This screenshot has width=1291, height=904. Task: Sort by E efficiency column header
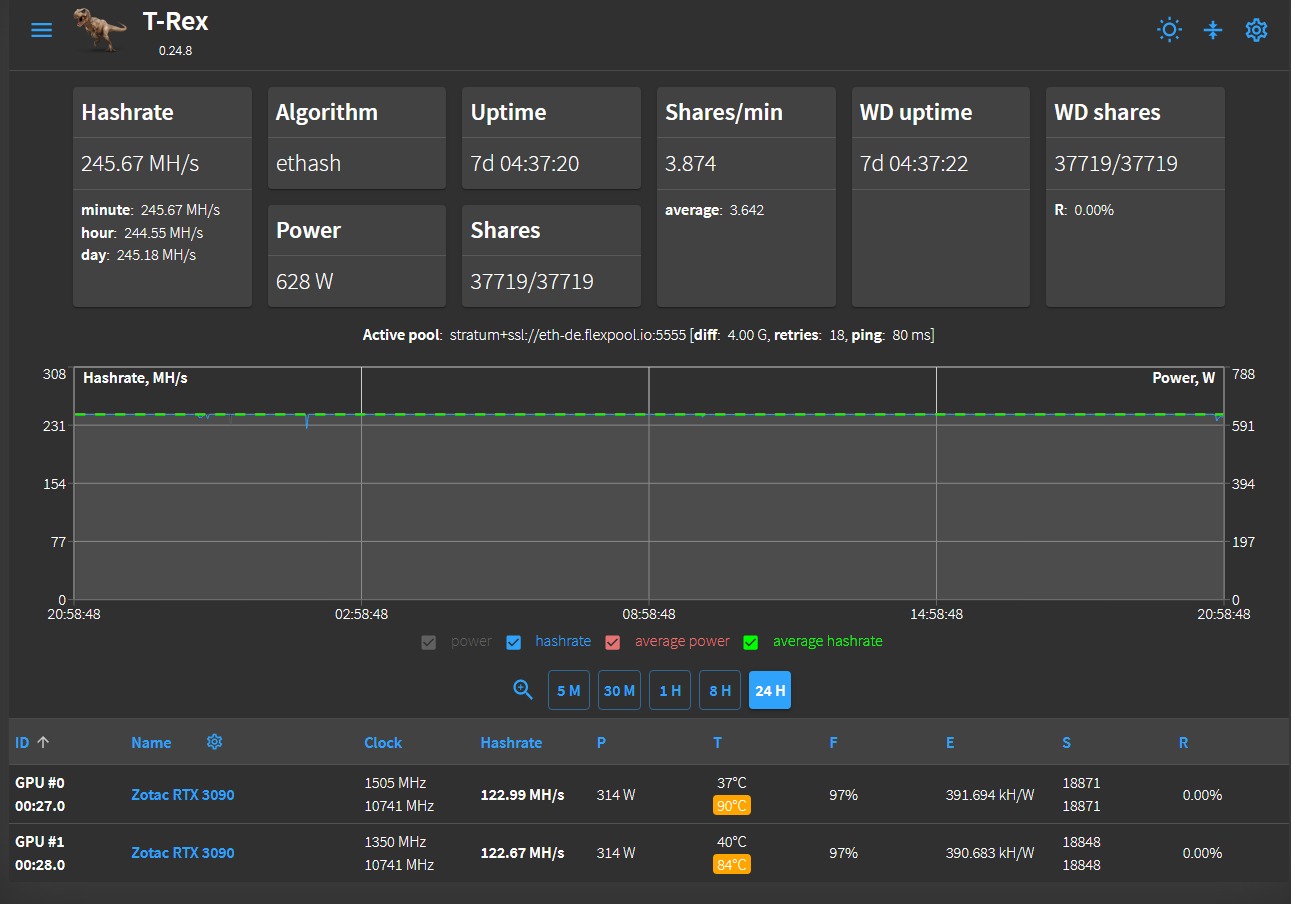pyautogui.click(x=950, y=743)
